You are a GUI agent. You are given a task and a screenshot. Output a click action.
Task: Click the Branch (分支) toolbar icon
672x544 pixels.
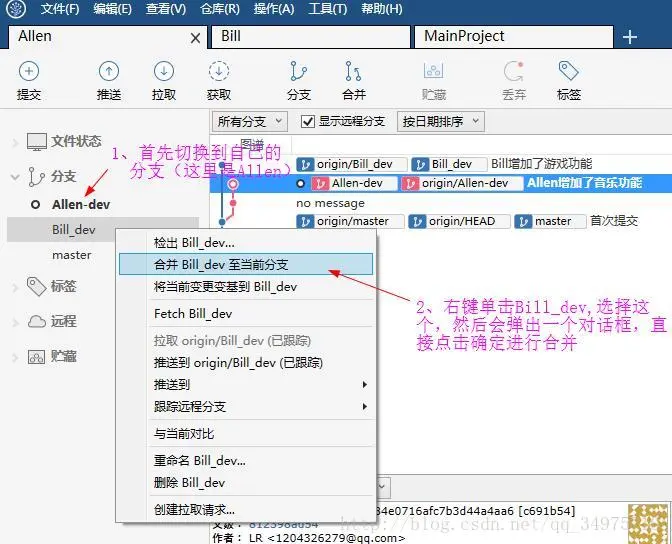pyautogui.click(x=298, y=71)
